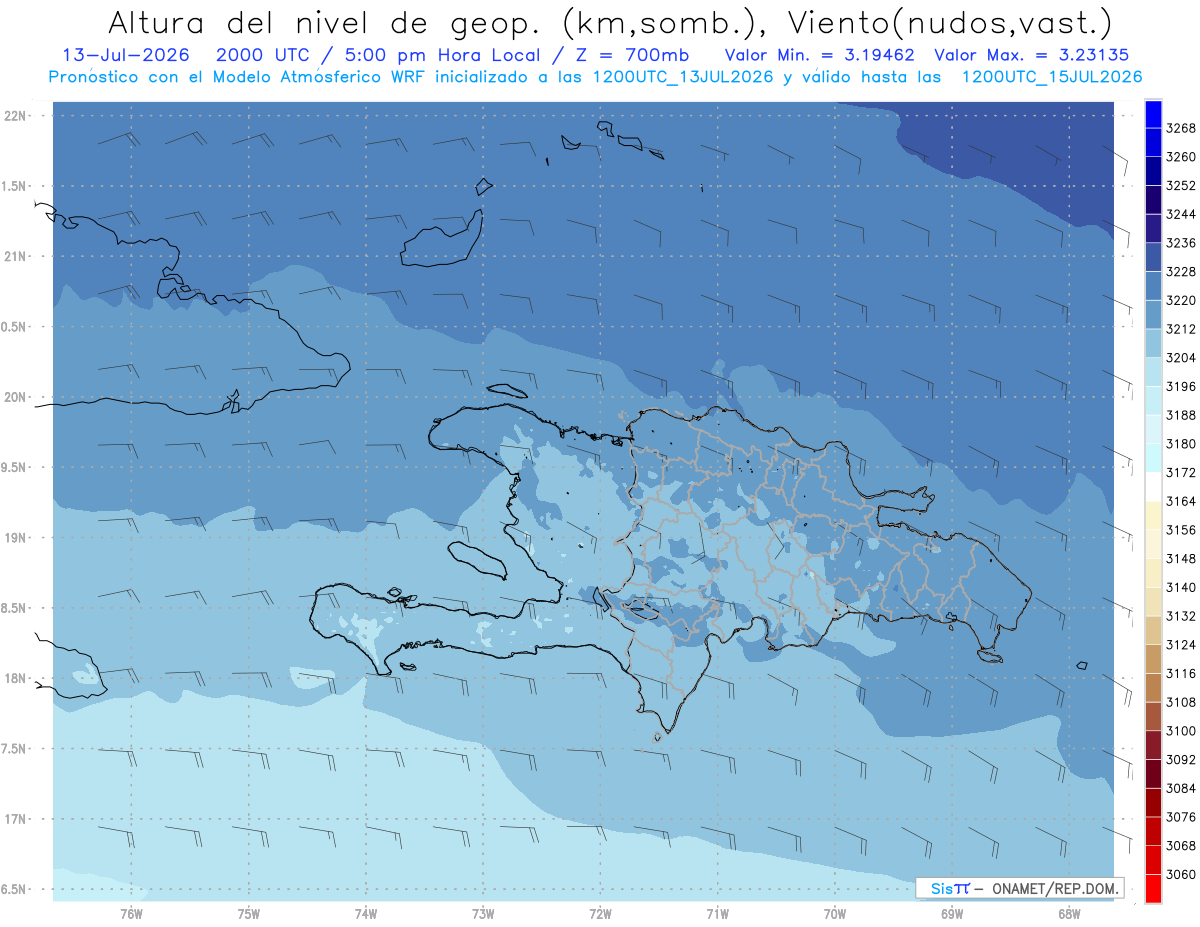Screen dimensions: 1200x927
Task: Click the white swatch between 3172 and 3164
Action: pos(1153,486)
